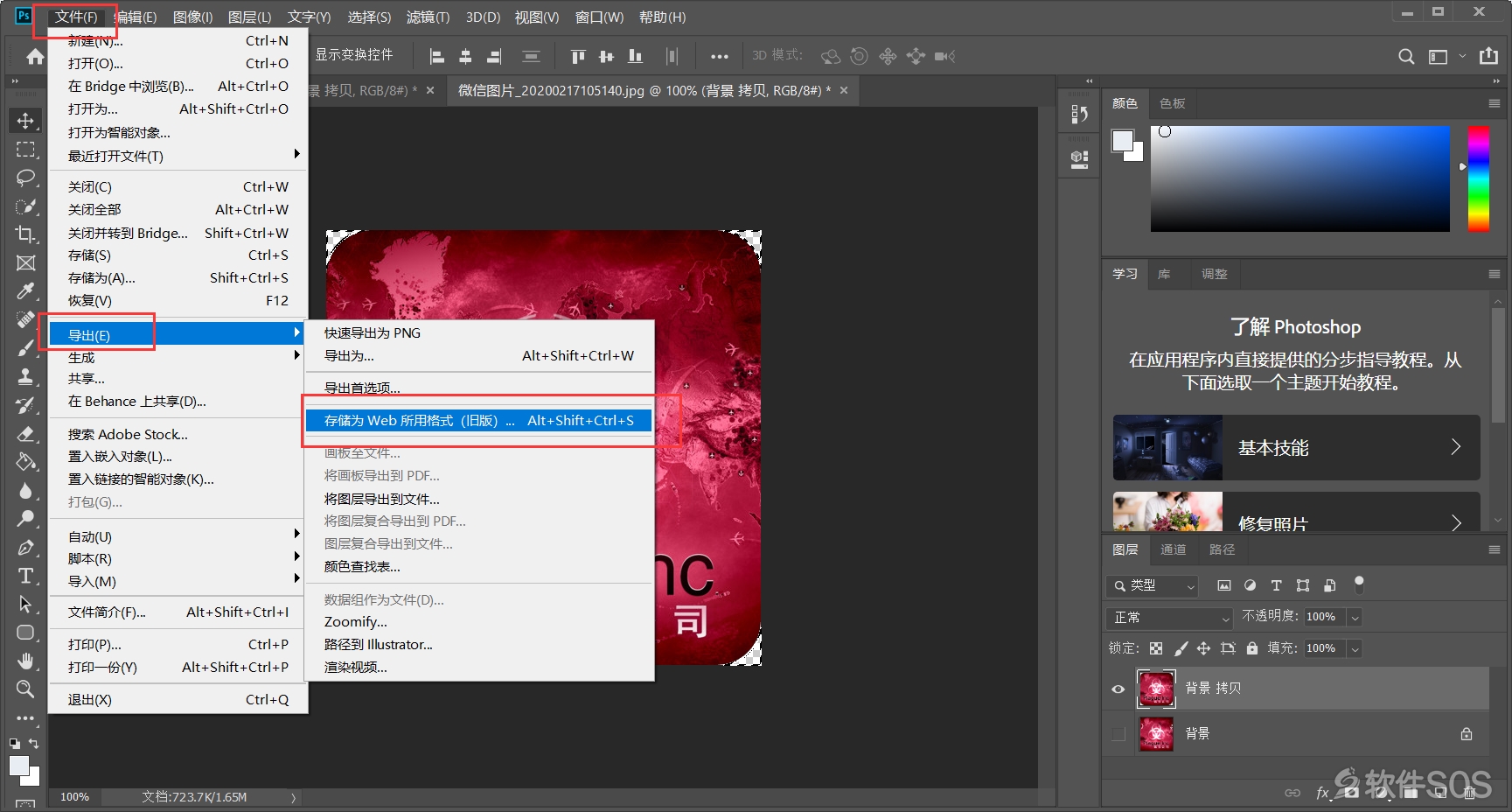Open 修复照片 tutorial card
1512x812 pixels.
(1296, 512)
